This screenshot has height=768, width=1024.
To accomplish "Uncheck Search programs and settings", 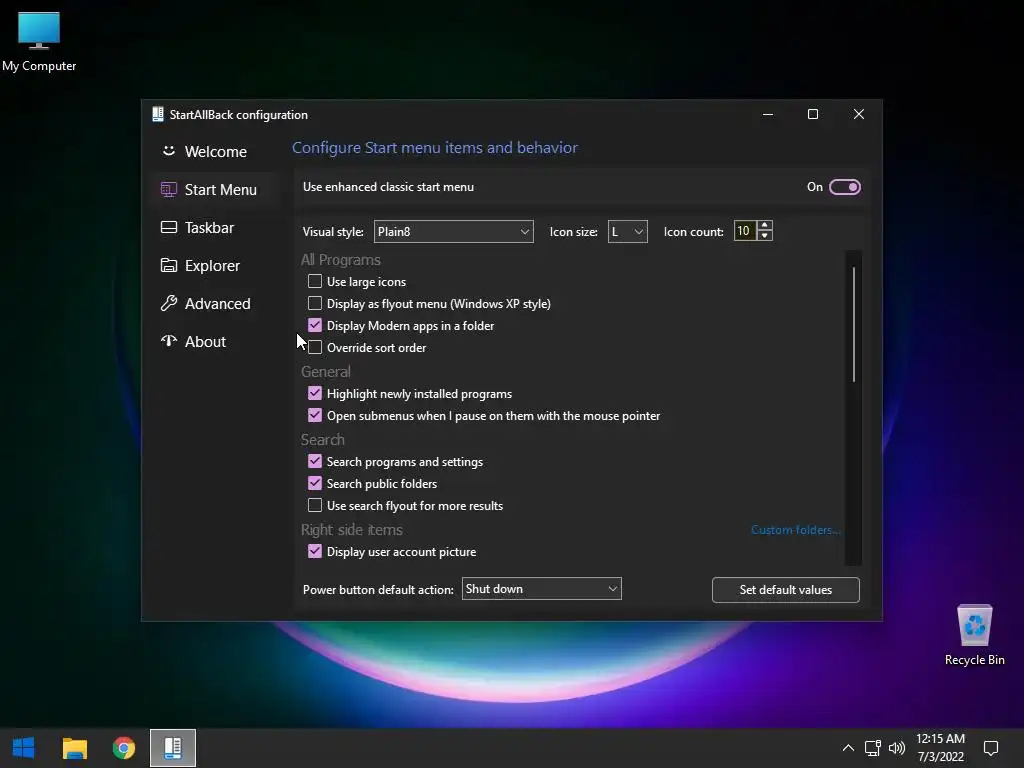I will click(315, 461).
